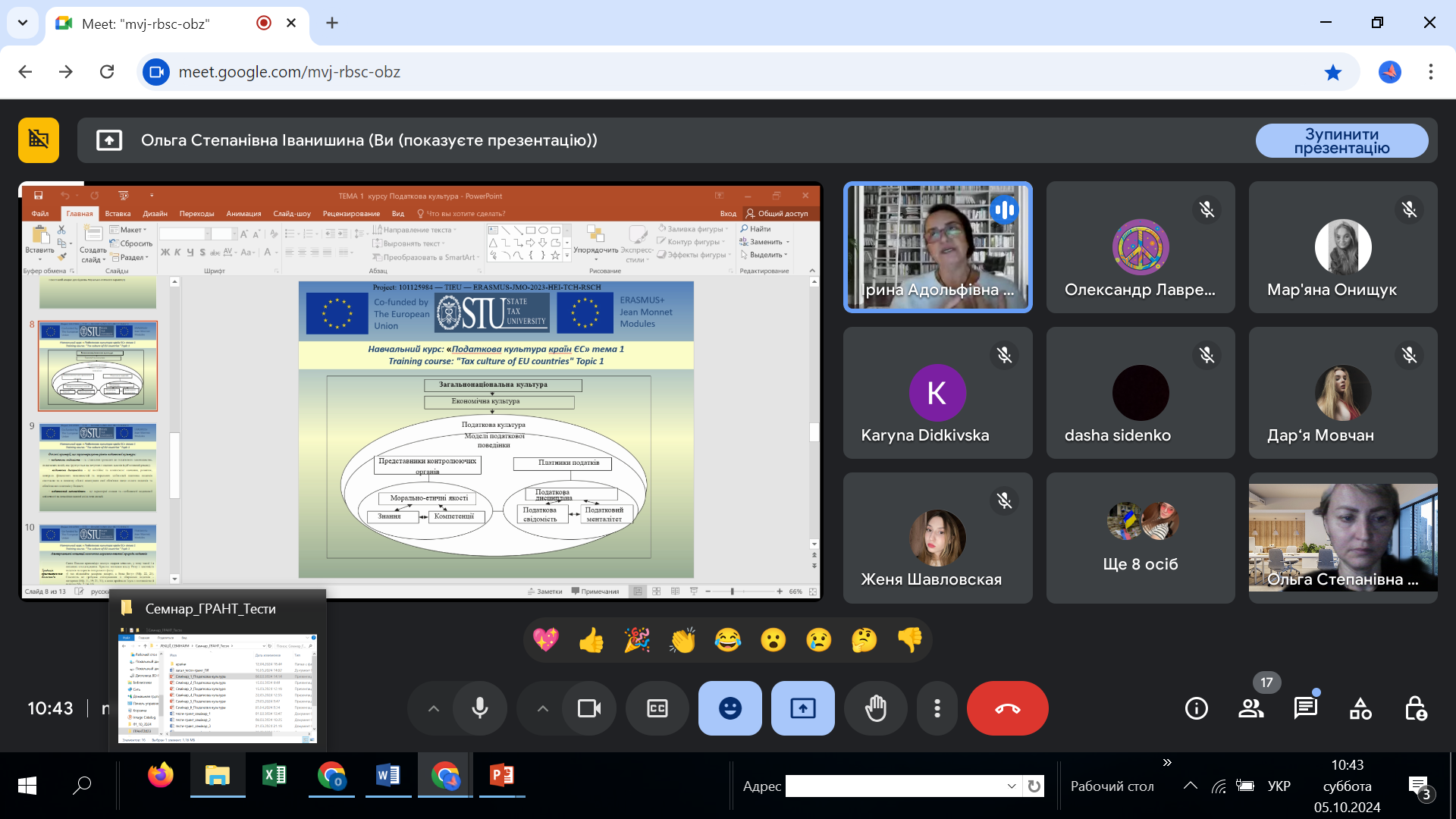The image size is (1456, 819).
Task: Open more options three-dot menu in Meet
Action: (937, 708)
